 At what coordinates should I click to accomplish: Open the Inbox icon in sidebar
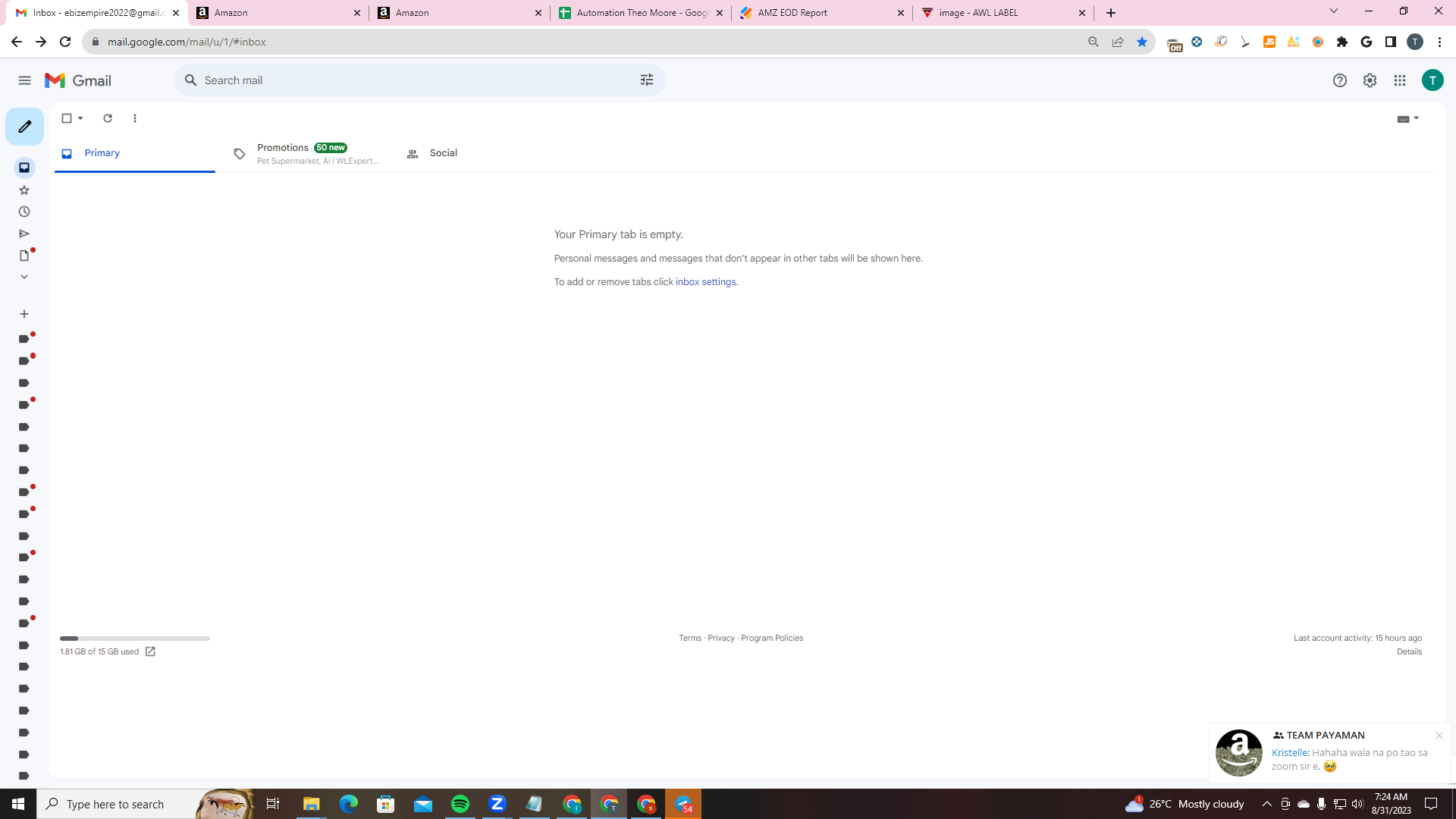[24, 168]
